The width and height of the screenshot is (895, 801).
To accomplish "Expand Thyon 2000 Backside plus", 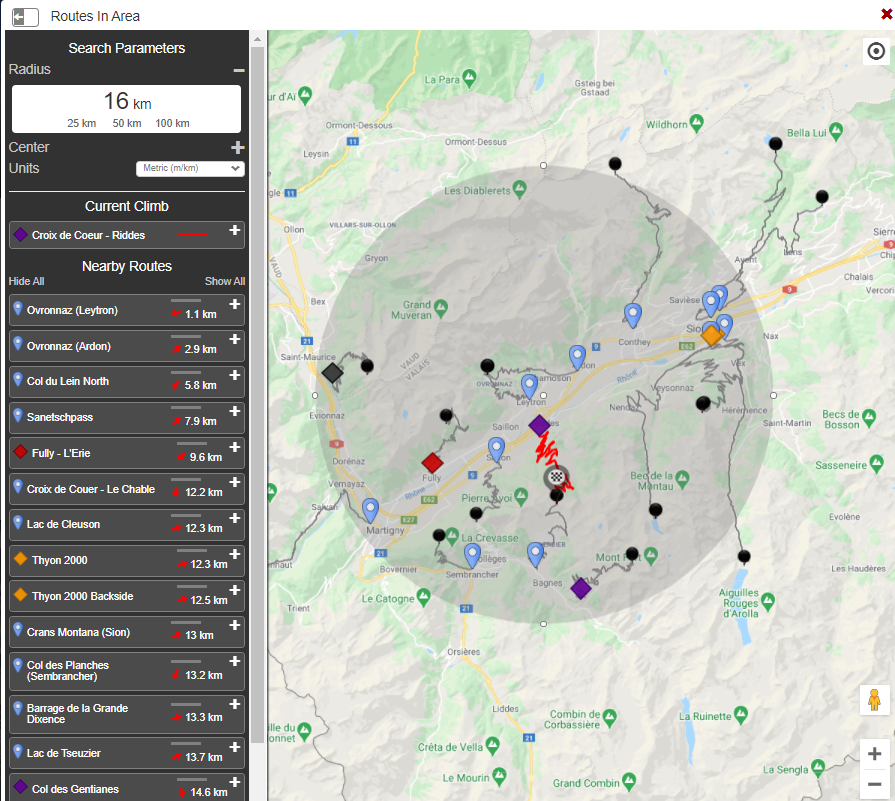I will click(234, 590).
